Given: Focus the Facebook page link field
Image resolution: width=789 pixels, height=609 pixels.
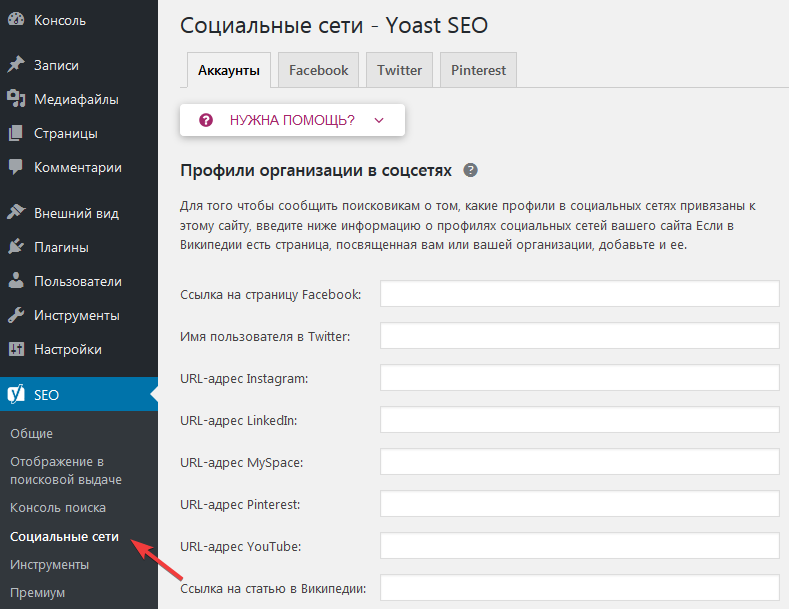Looking at the screenshot, I should click(x=580, y=293).
